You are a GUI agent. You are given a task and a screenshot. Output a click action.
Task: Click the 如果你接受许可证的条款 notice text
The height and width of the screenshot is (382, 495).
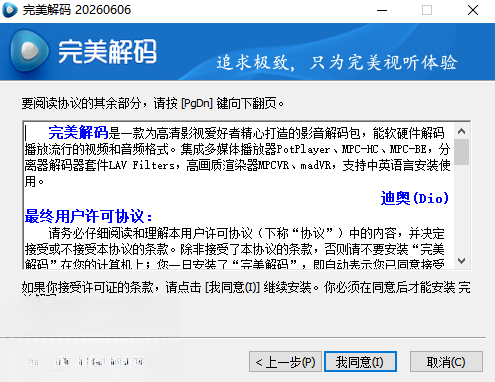(x=246, y=287)
